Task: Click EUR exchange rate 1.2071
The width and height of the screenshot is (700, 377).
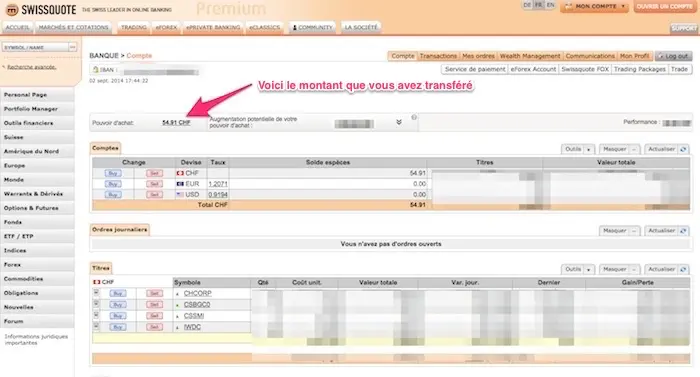Action: [218, 184]
